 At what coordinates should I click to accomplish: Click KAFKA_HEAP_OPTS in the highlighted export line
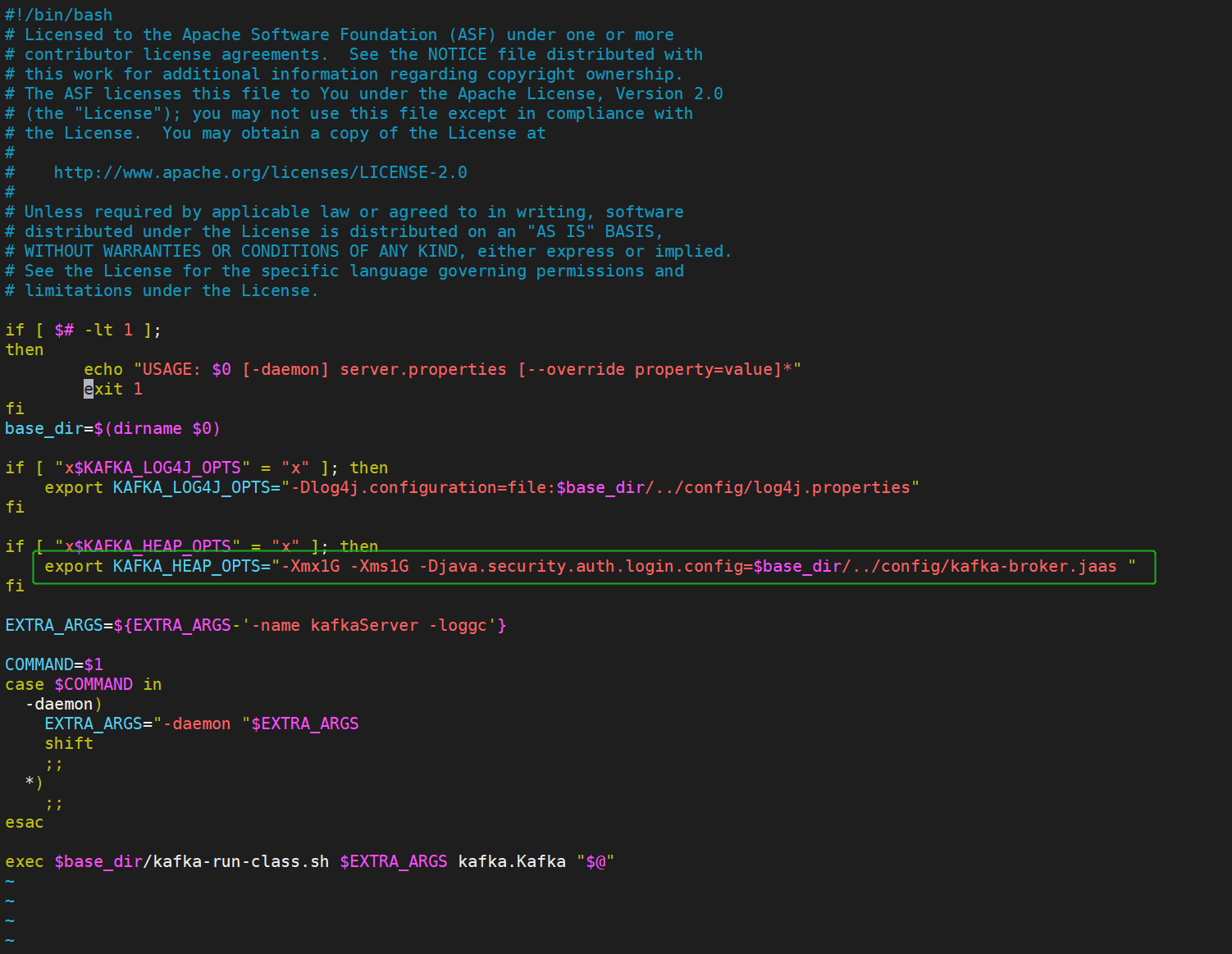click(186, 567)
